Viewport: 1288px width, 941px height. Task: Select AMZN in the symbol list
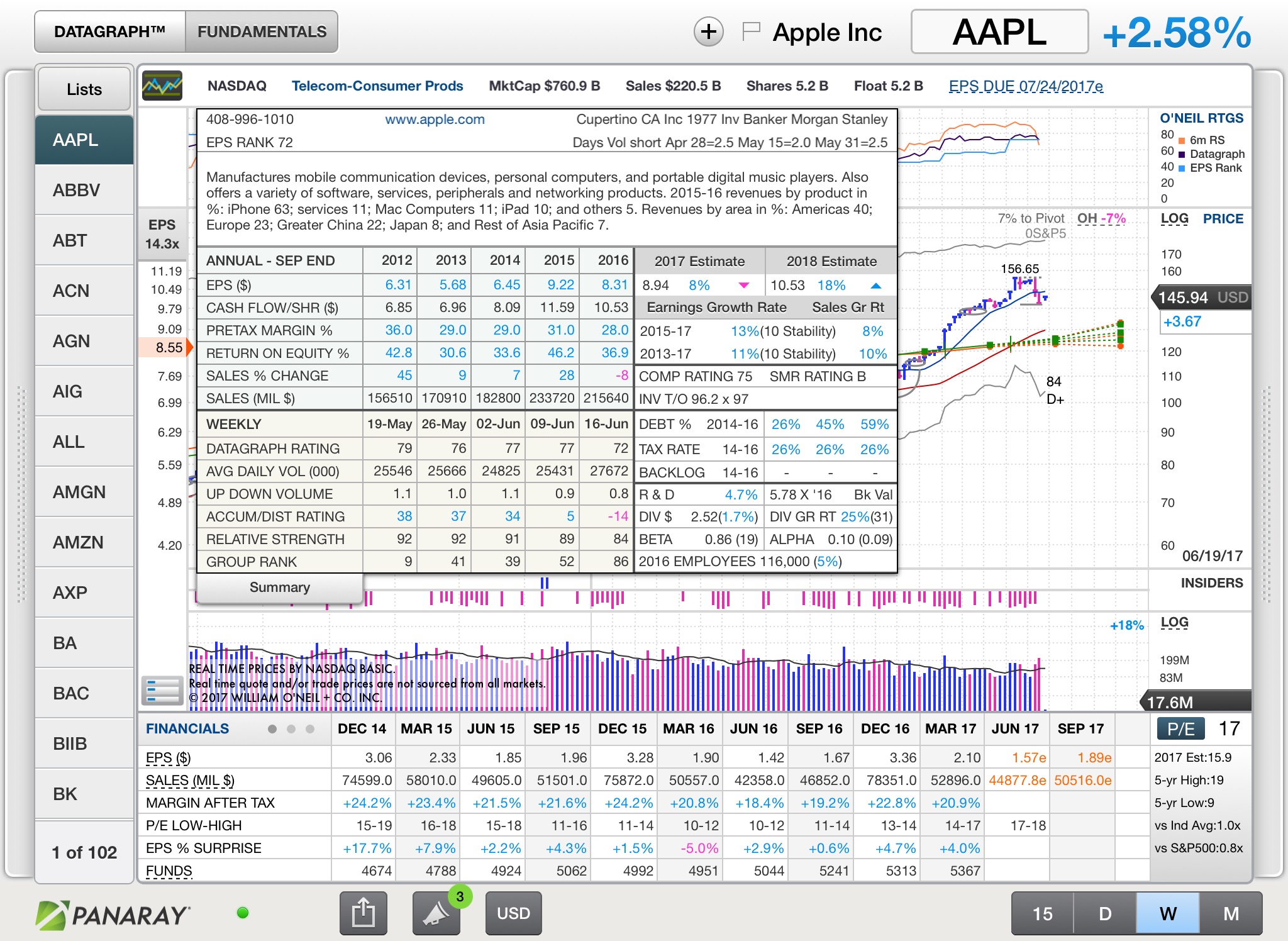coord(78,542)
